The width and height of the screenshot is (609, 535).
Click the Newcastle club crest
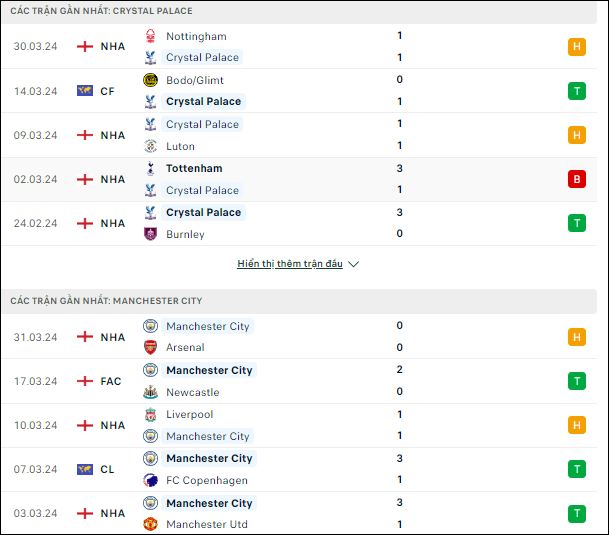[150, 392]
